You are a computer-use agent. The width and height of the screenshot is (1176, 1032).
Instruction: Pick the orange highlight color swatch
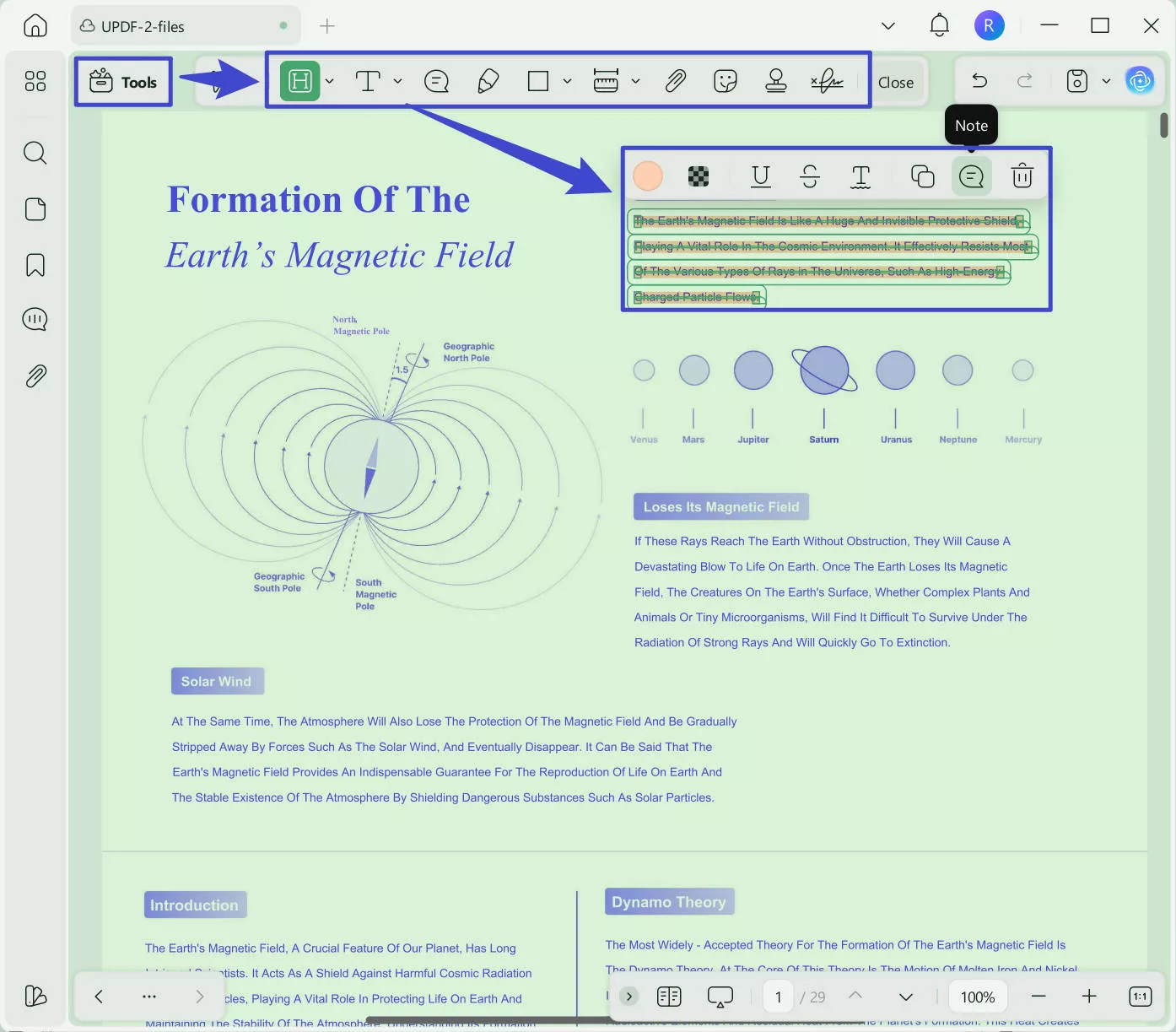[648, 176]
